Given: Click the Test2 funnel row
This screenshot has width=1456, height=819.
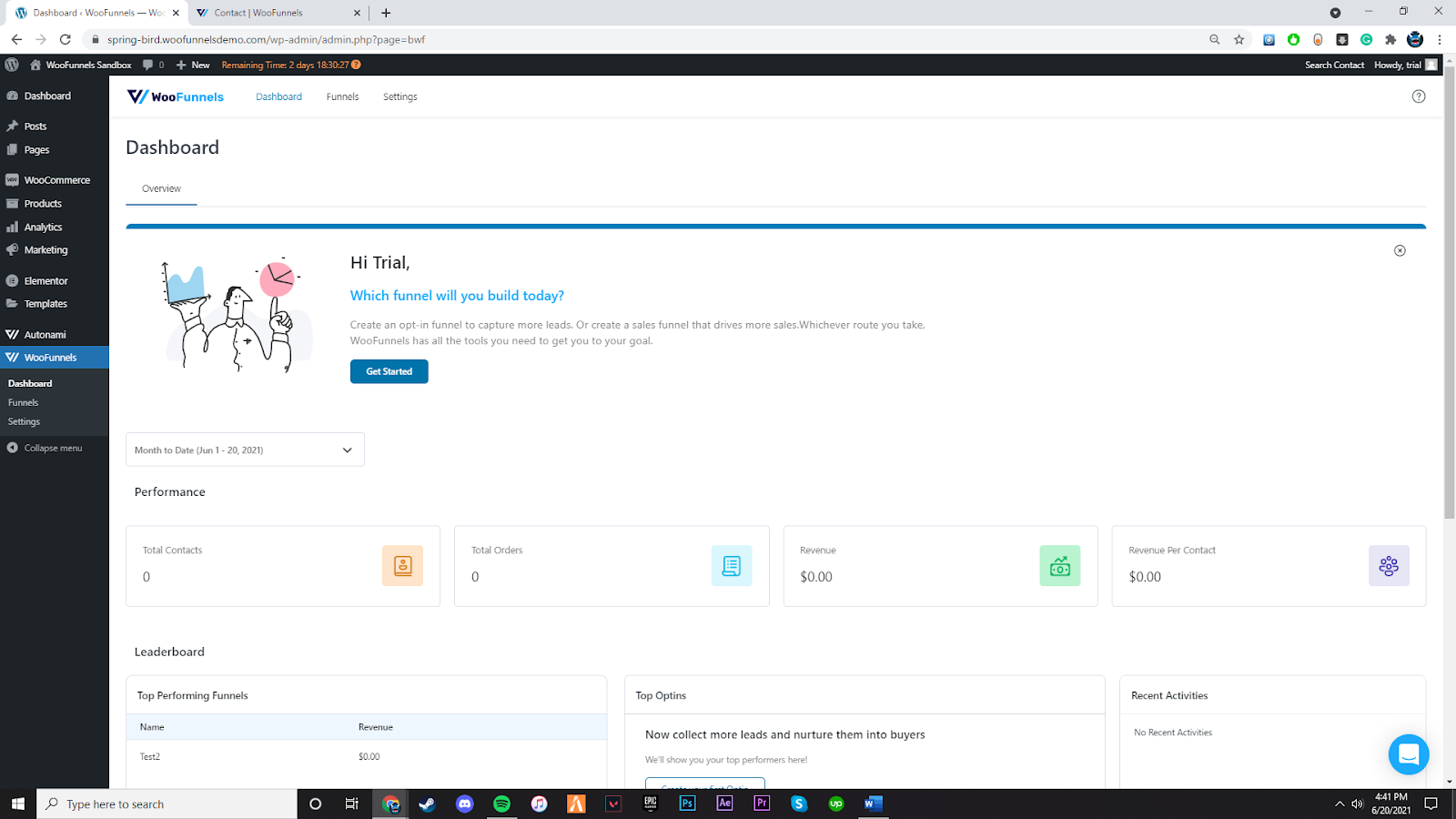Looking at the screenshot, I should tap(367, 756).
